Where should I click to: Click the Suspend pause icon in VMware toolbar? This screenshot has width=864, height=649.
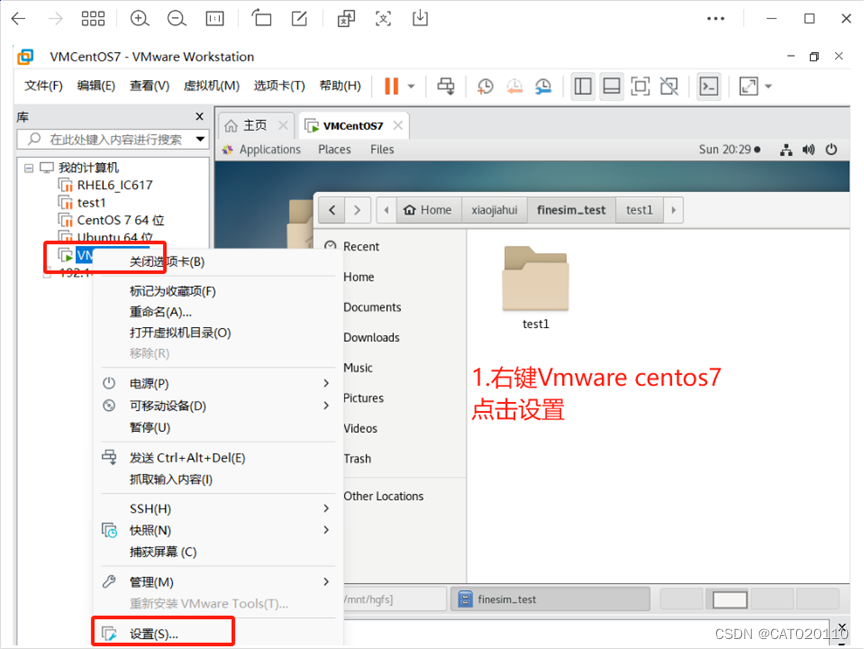point(391,87)
